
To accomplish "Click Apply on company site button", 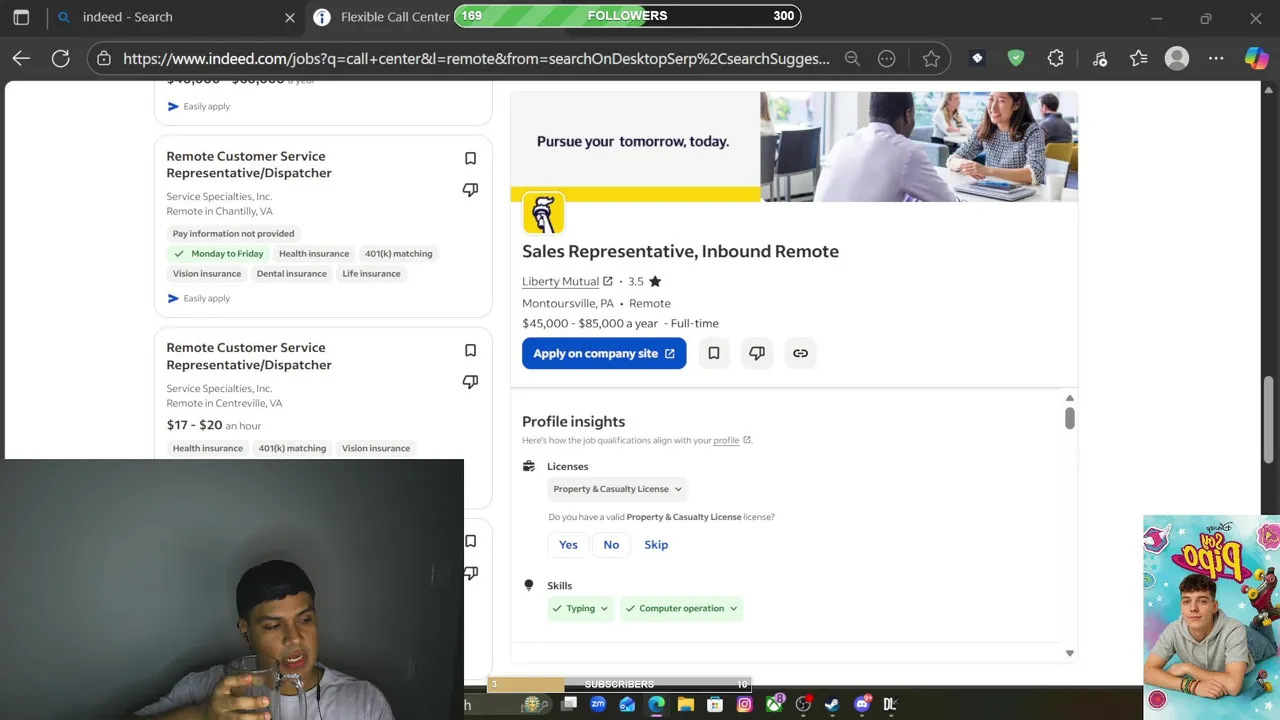I will [x=604, y=353].
